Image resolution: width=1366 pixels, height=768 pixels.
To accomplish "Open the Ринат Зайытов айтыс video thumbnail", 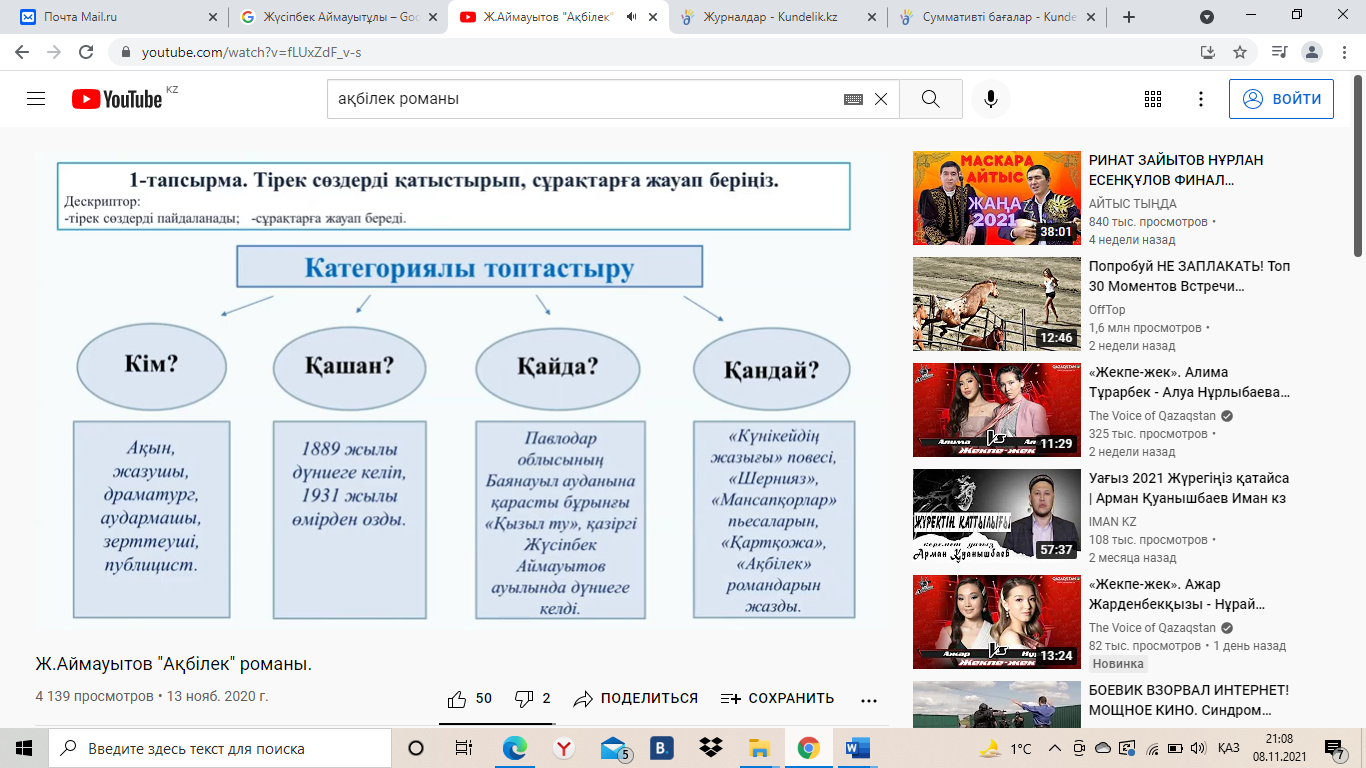I will 997,198.
